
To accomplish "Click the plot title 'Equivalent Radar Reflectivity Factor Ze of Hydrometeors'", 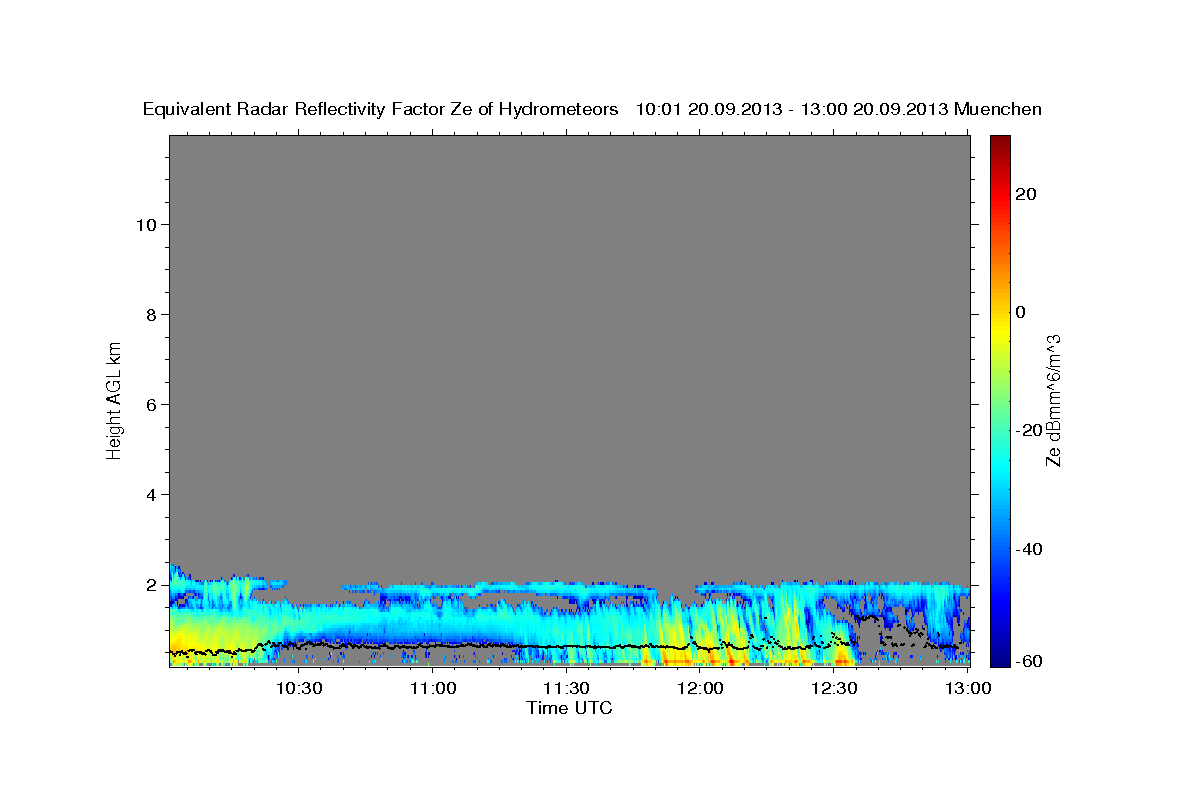I will coord(381,109).
